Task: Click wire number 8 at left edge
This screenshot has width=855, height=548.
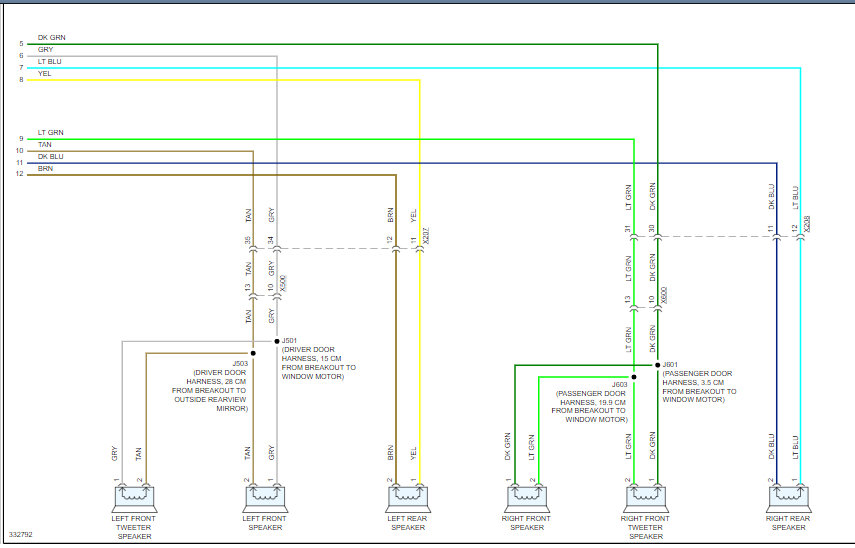Action: click(21, 80)
